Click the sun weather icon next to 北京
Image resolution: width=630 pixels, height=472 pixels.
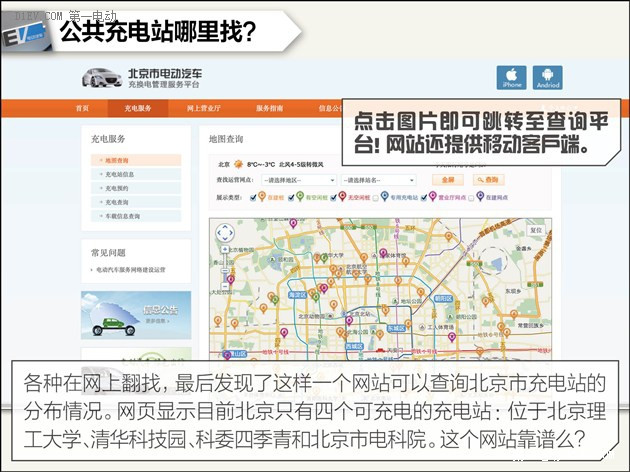click(239, 164)
